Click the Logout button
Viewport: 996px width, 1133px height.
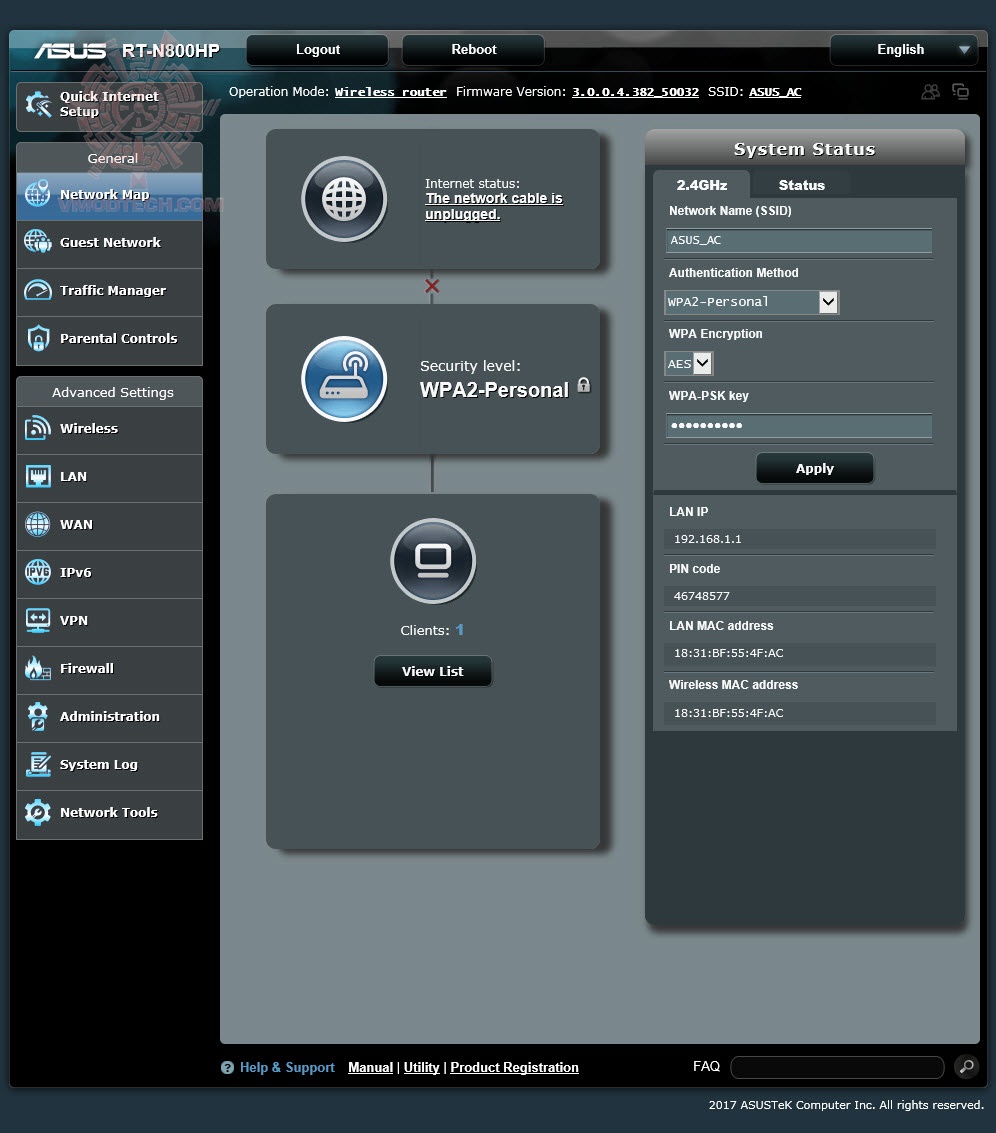(317, 50)
